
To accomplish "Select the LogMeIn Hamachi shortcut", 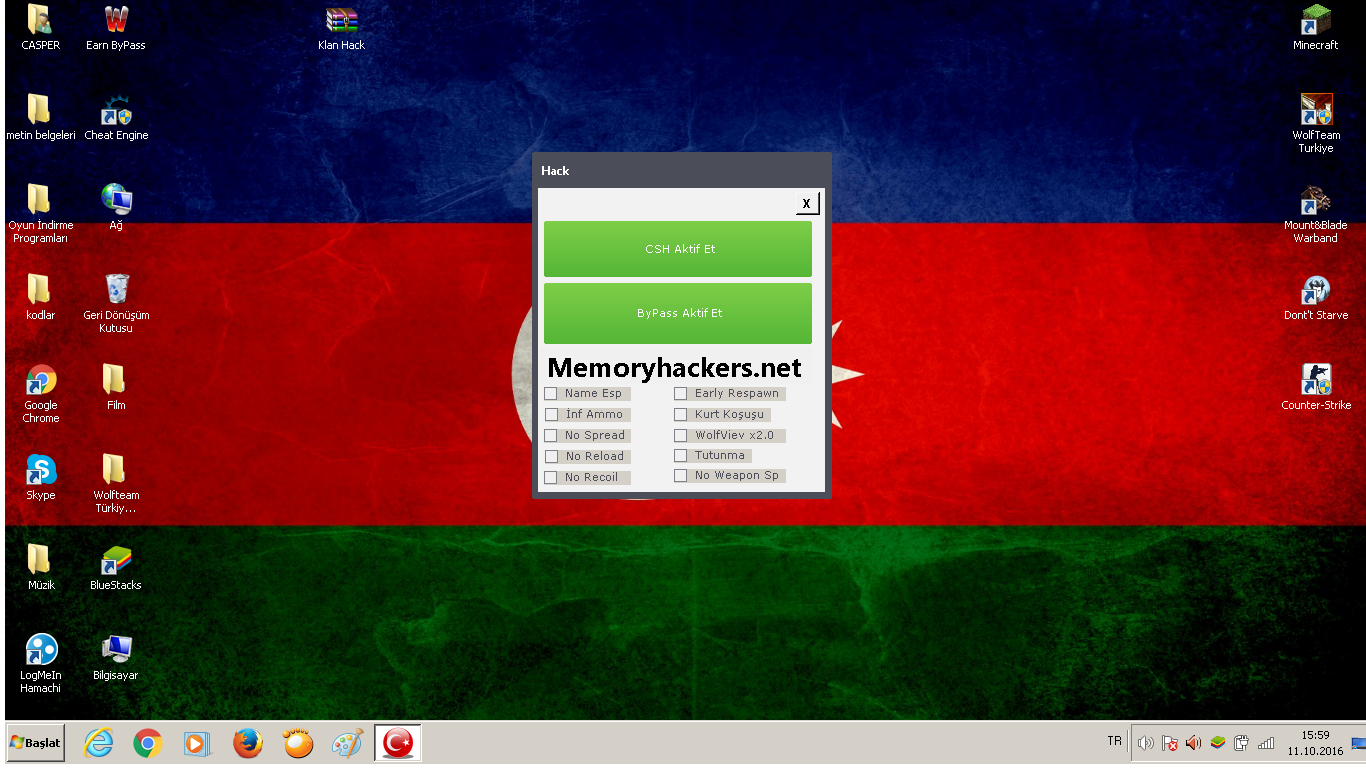I will [40, 663].
